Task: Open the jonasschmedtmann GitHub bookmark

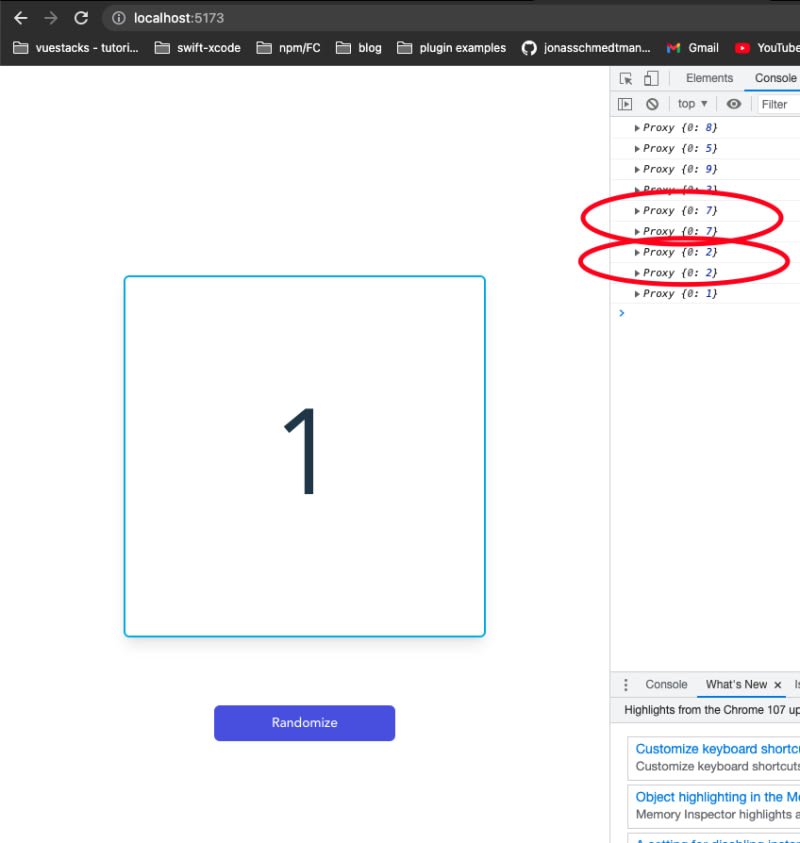Action: click(586, 48)
